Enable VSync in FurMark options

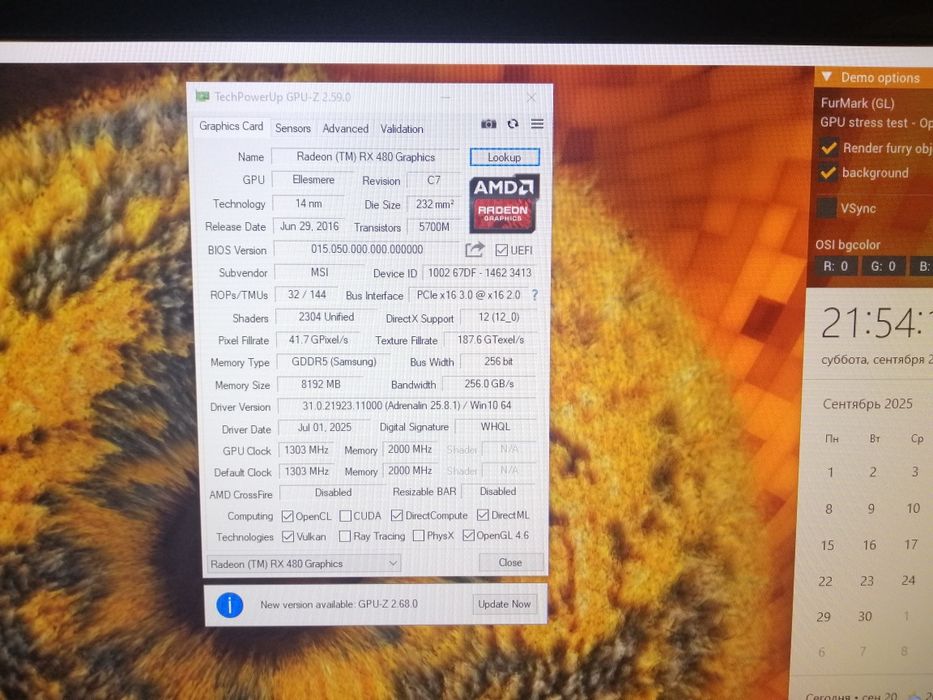827,208
